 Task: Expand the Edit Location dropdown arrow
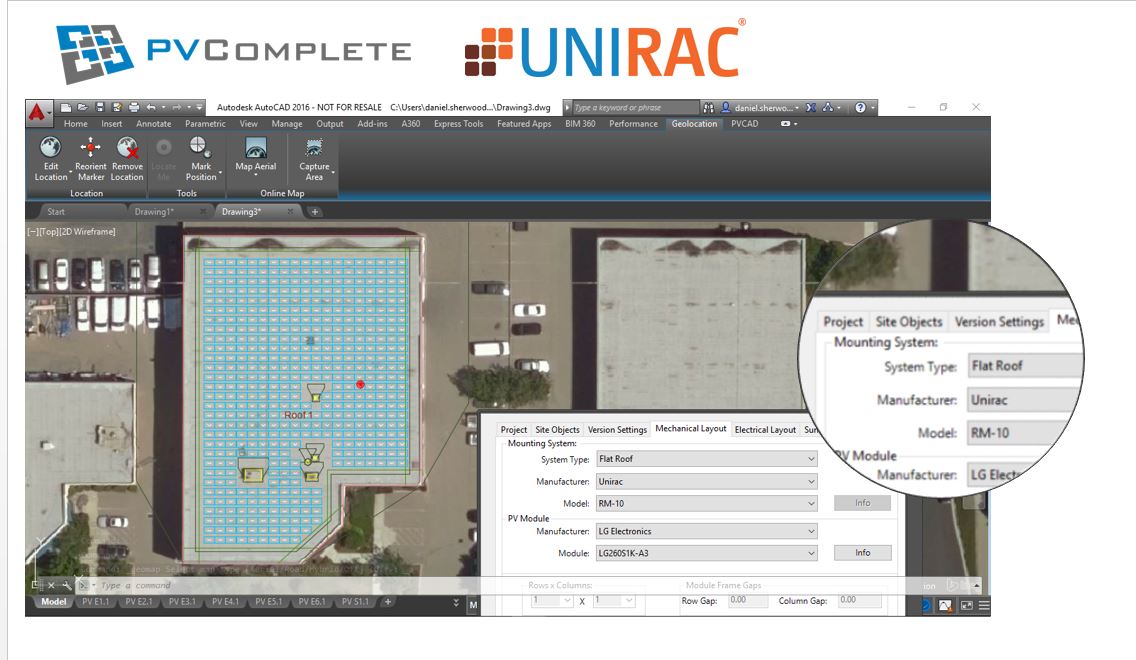click(x=70, y=172)
